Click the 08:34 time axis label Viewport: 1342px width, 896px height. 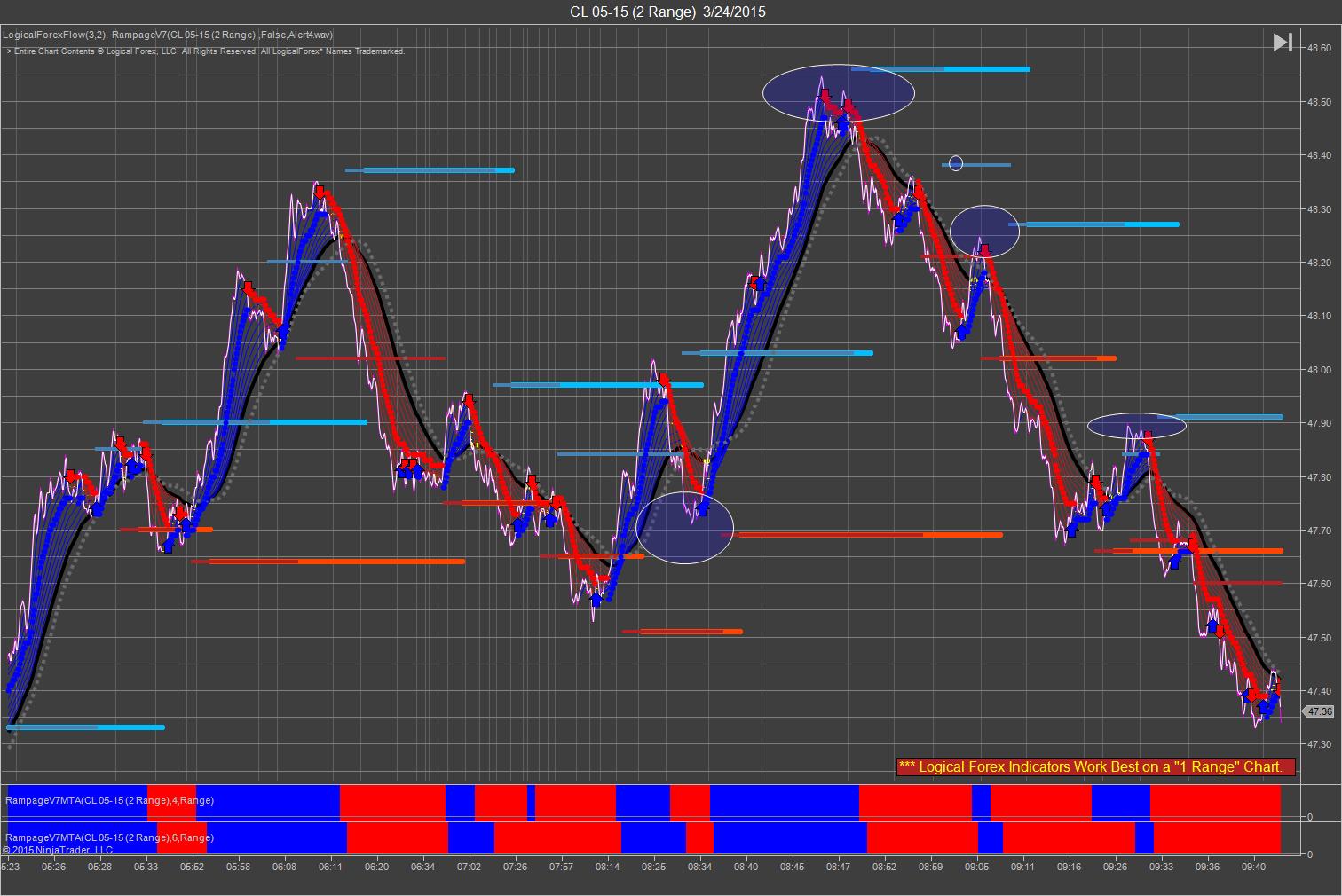coord(700,867)
